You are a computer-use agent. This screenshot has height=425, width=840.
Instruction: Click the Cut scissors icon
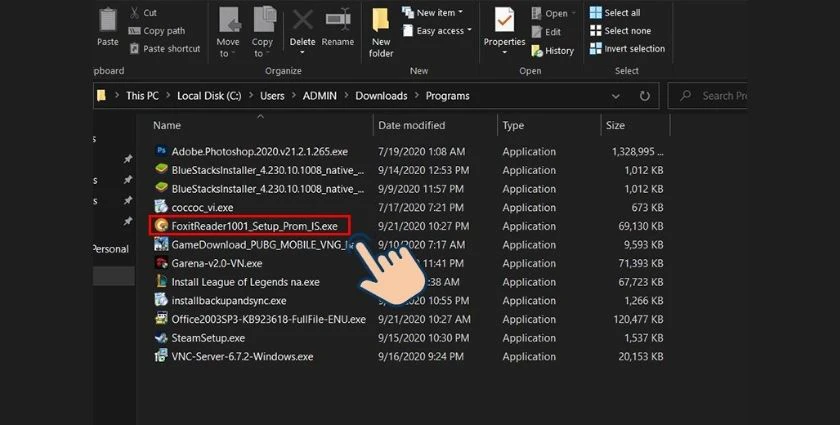(134, 12)
